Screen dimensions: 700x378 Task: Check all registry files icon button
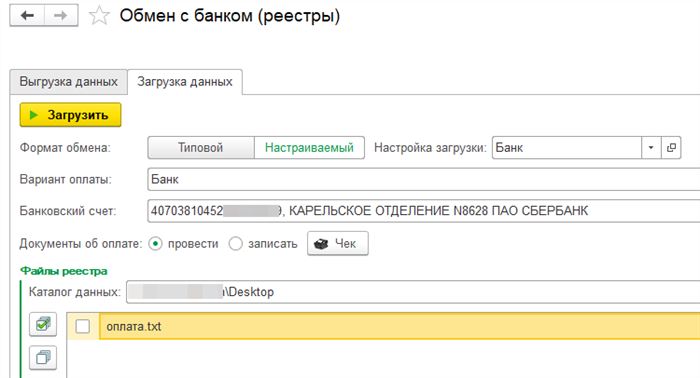click(43, 324)
